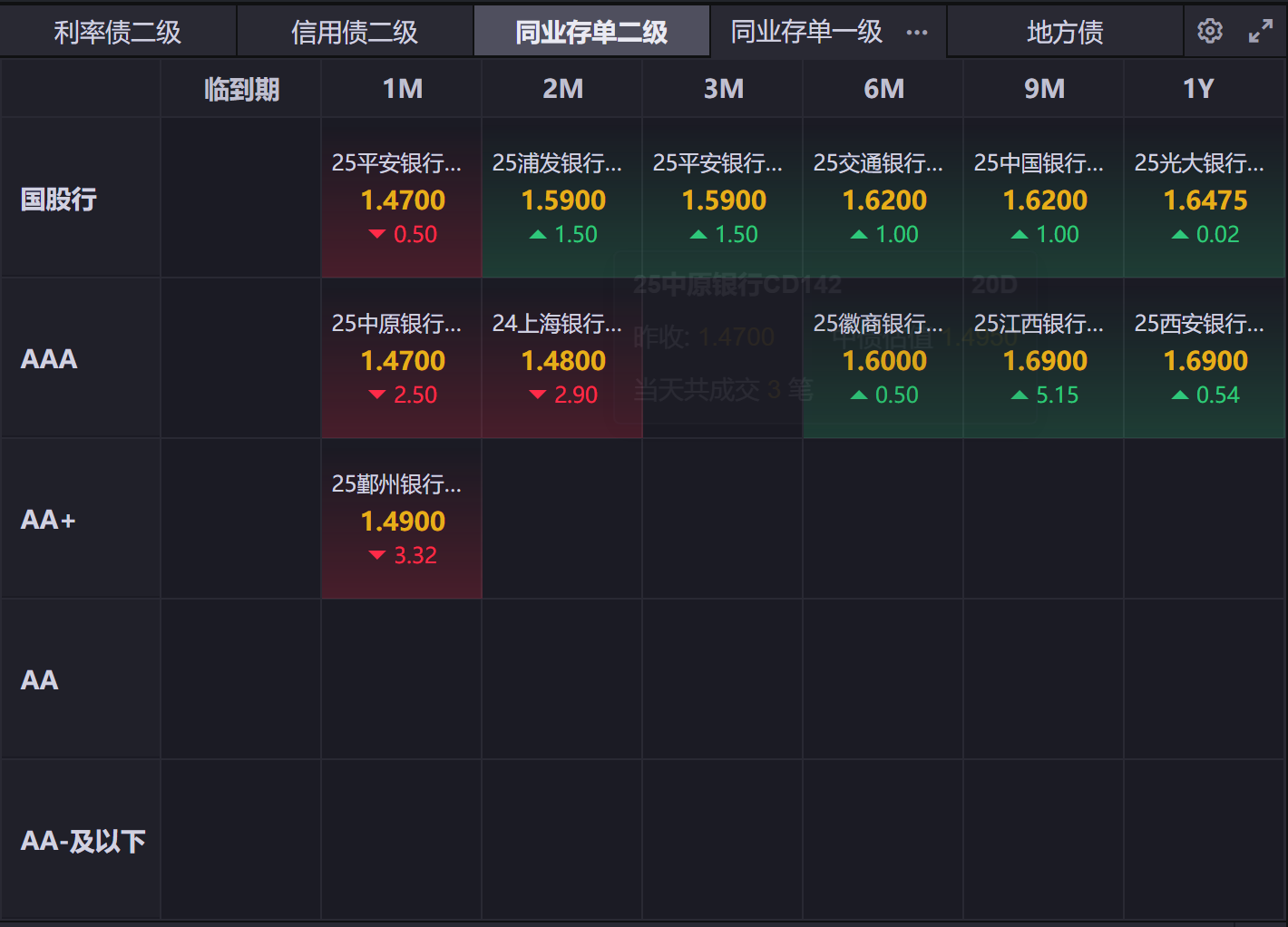Open 25平安银行 cell at 1.4700

pyautogui.click(x=402, y=199)
